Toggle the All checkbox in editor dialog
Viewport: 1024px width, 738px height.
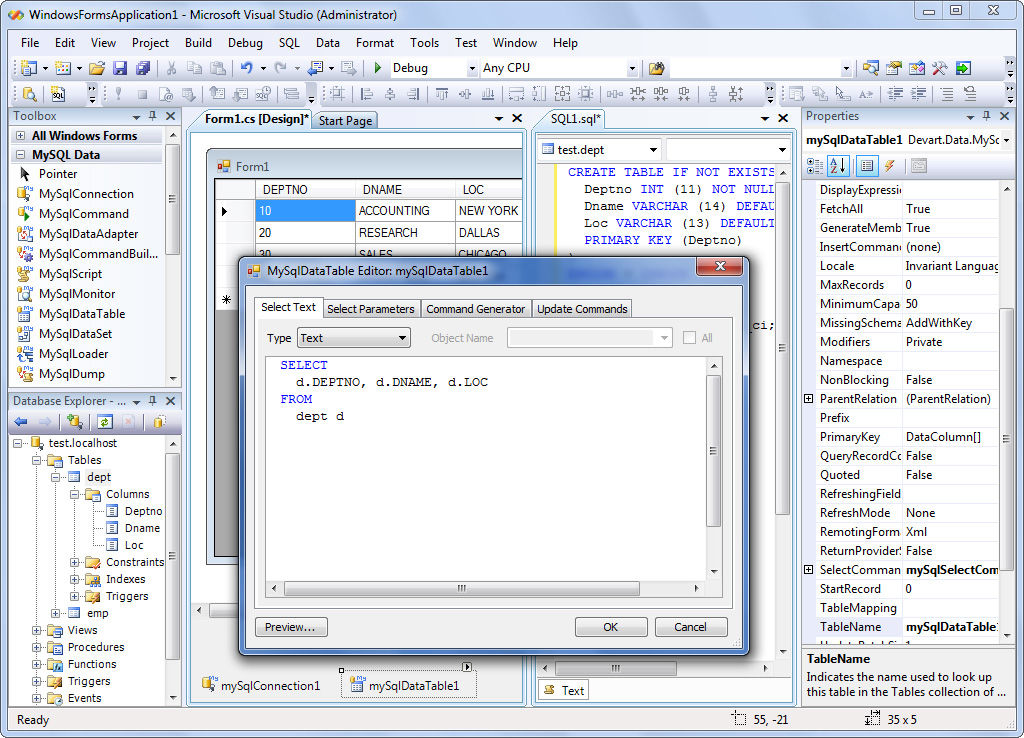point(689,338)
